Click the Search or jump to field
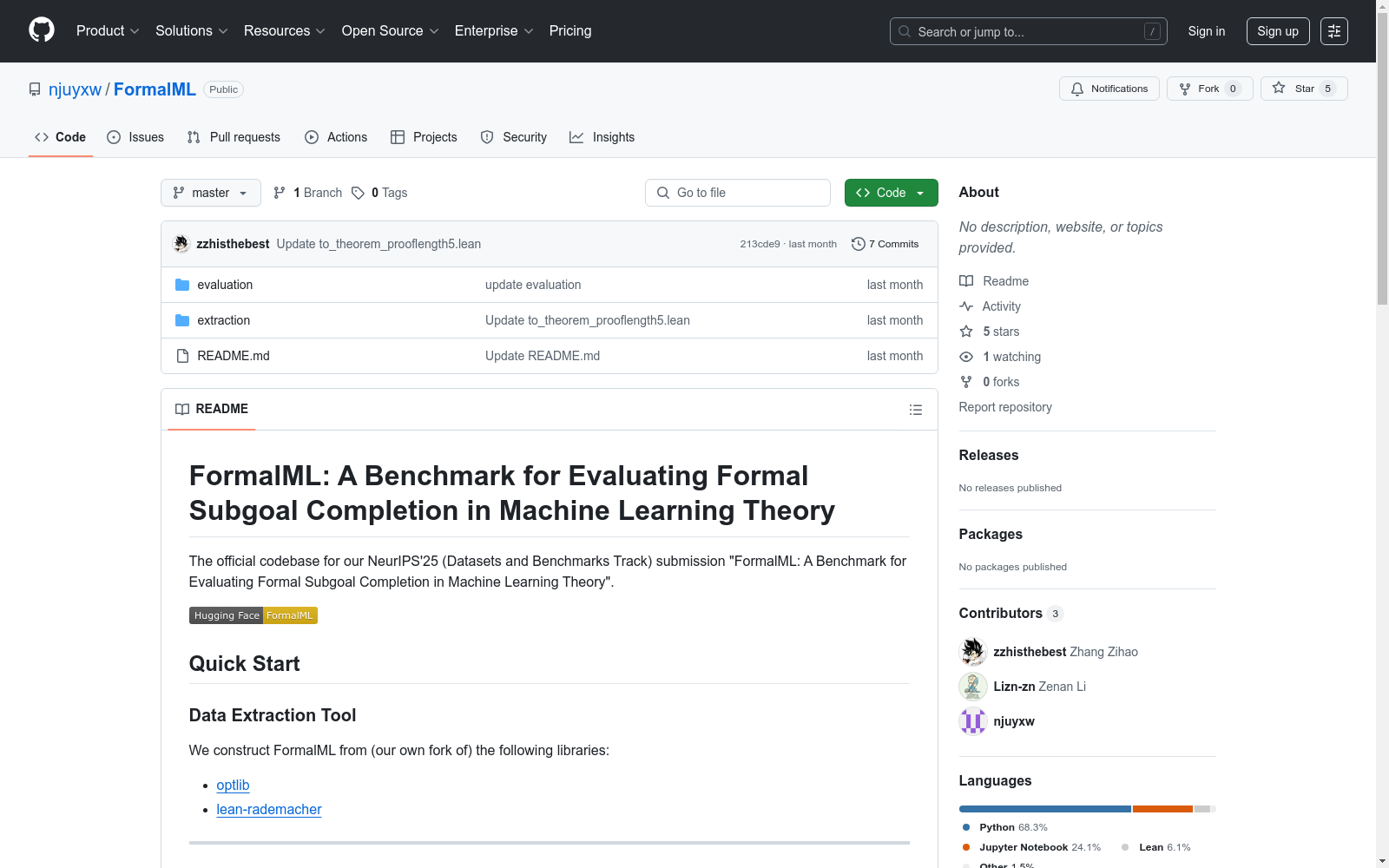 (x=1029, y=31)
